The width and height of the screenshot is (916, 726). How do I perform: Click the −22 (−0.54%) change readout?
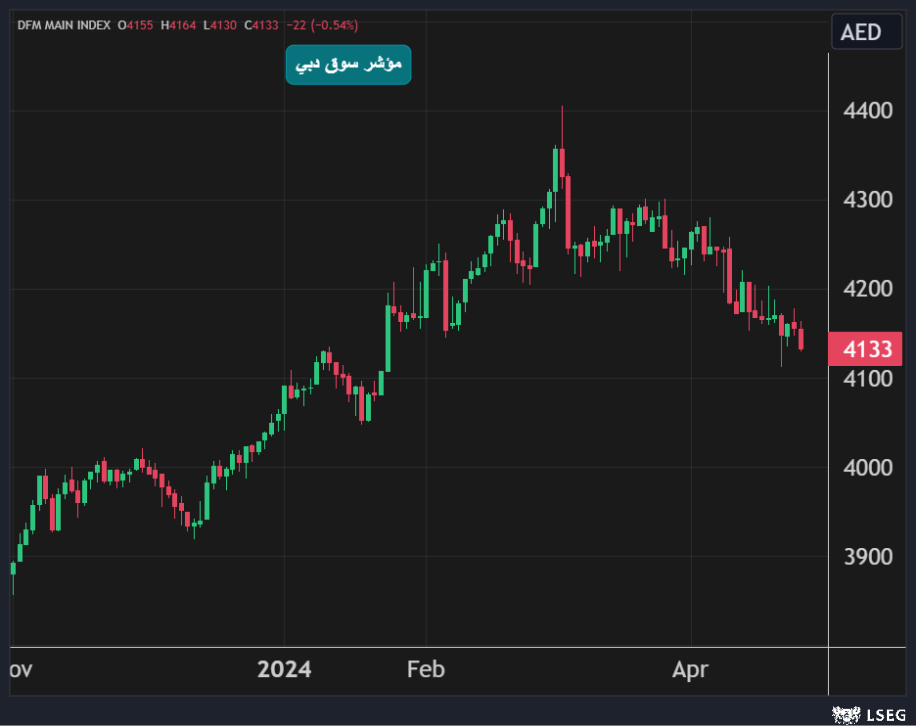pyautogui.click(x=321, y=25)
